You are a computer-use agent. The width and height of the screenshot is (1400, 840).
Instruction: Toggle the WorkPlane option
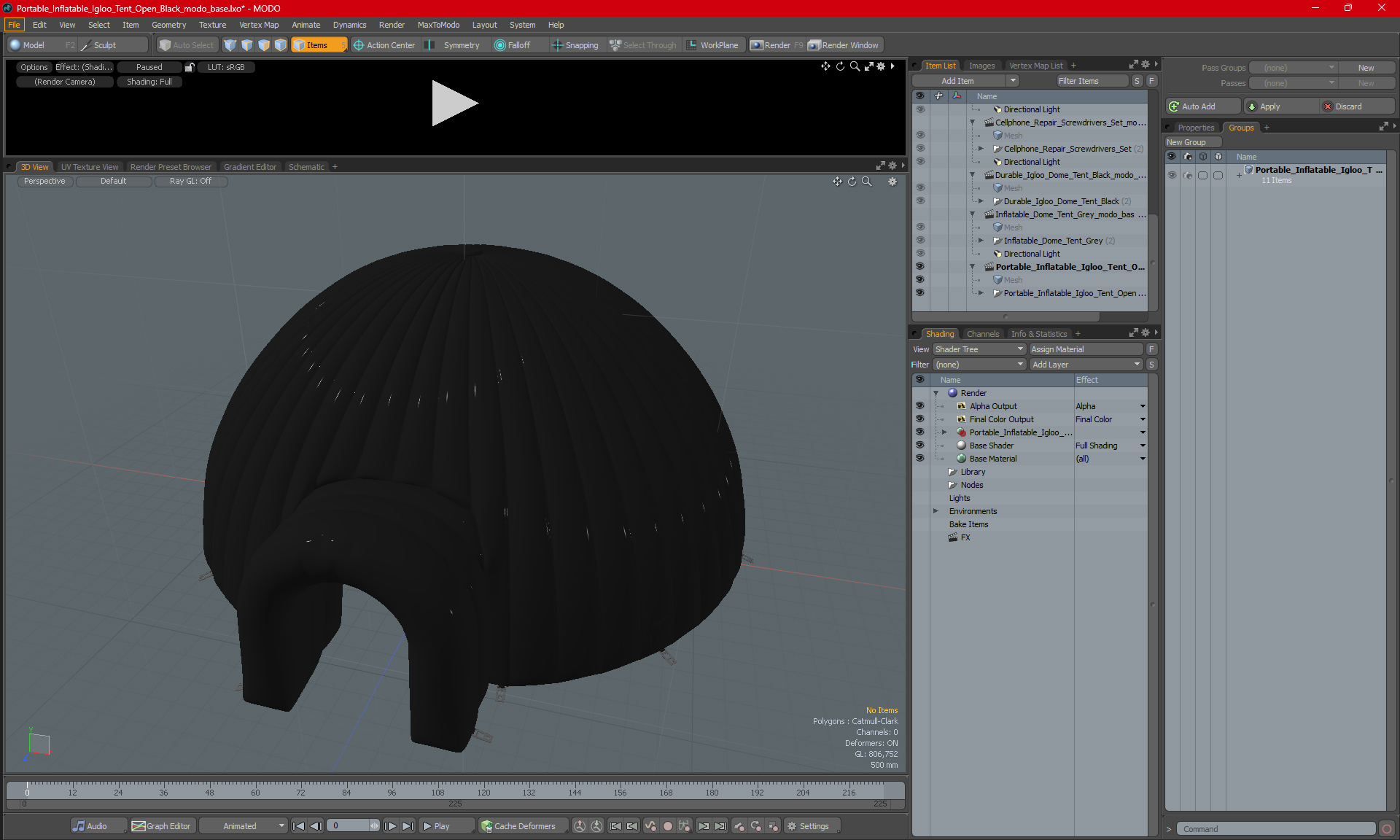coord(712,45)
